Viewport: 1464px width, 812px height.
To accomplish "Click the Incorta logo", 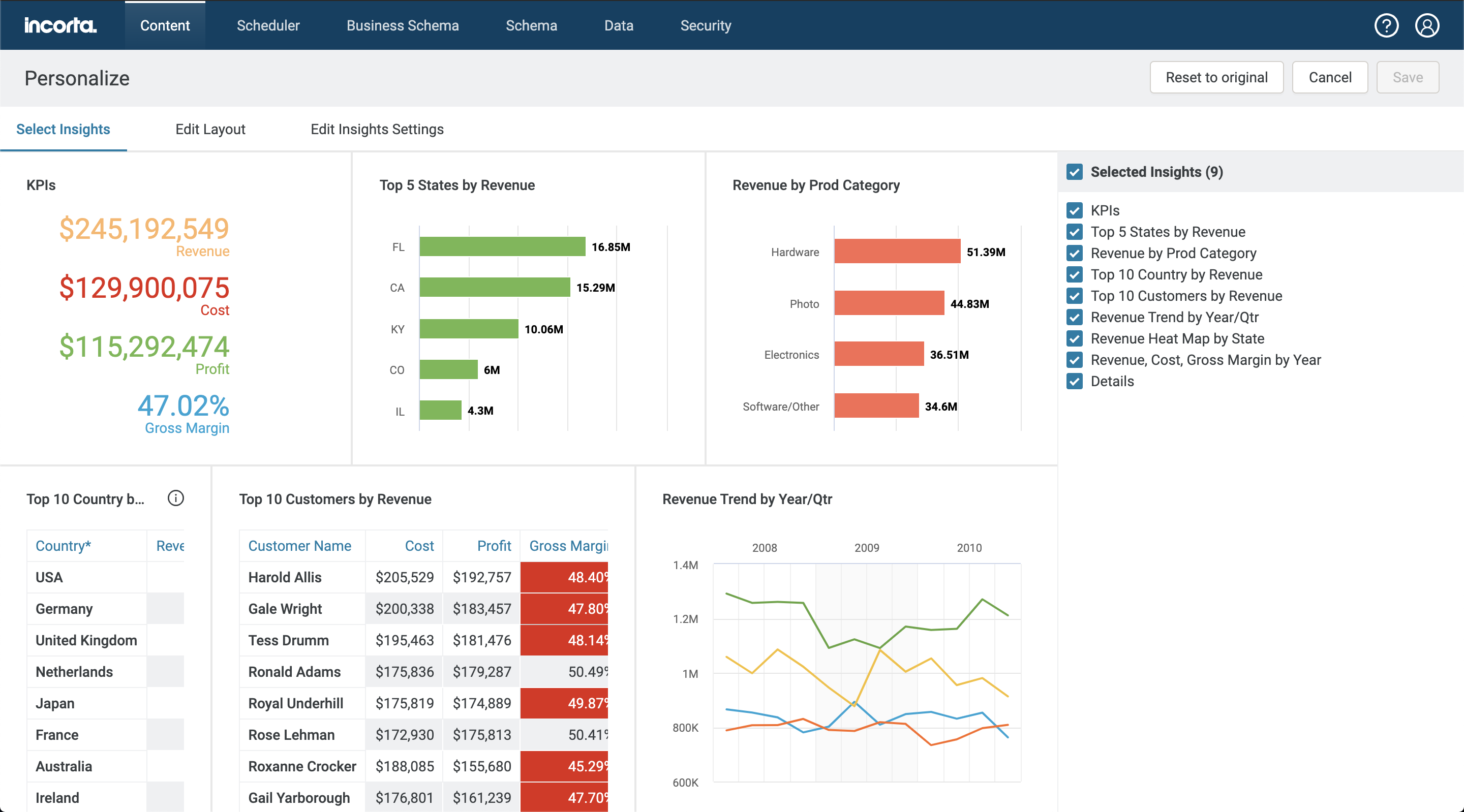I will point(60,25).
